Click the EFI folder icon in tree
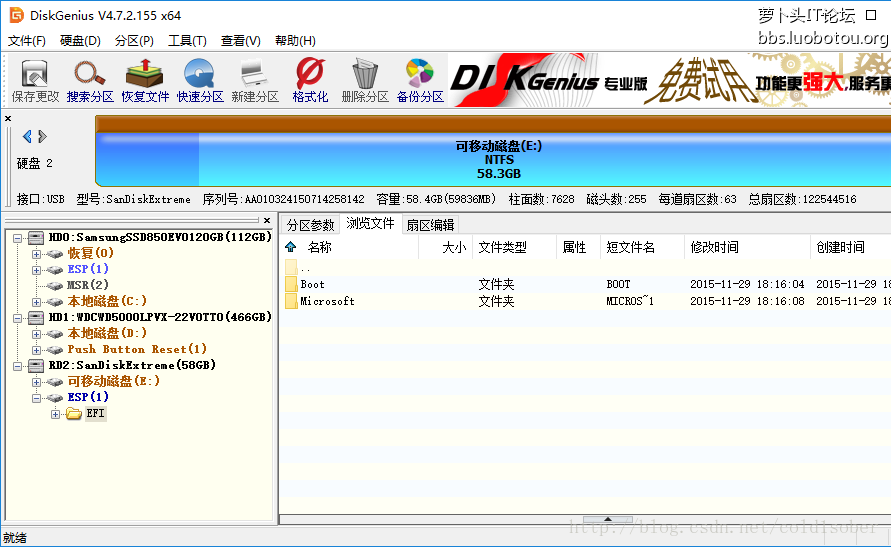 pos(74,414)
